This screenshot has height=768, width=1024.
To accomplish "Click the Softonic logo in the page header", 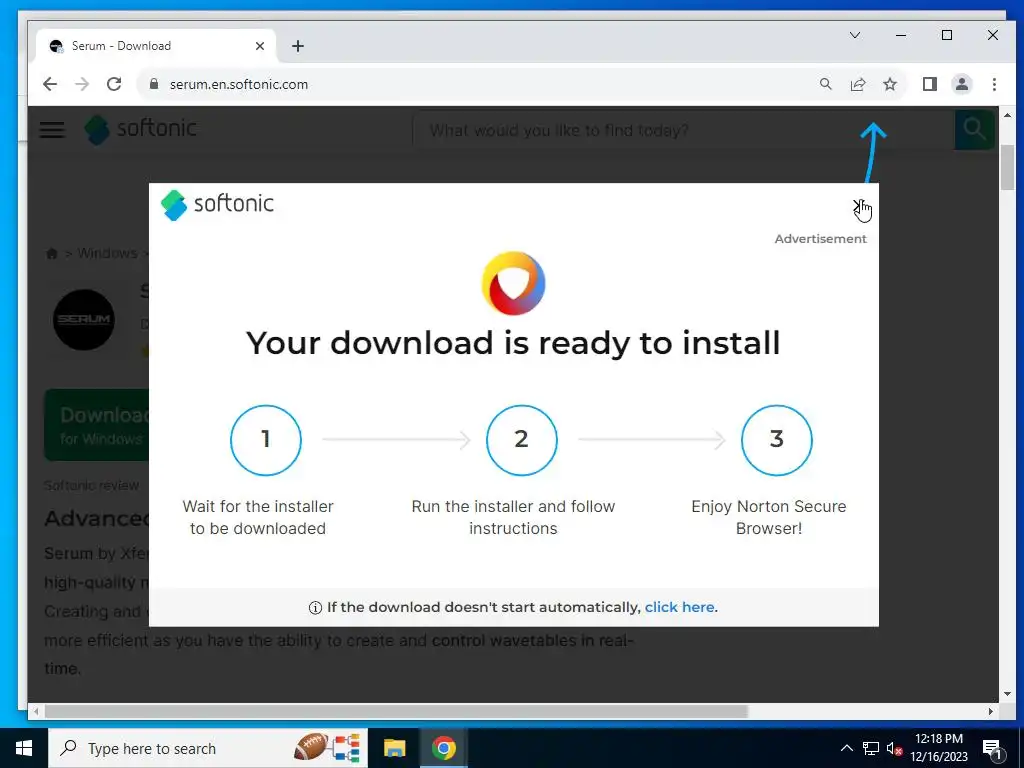I will (140, 129).
